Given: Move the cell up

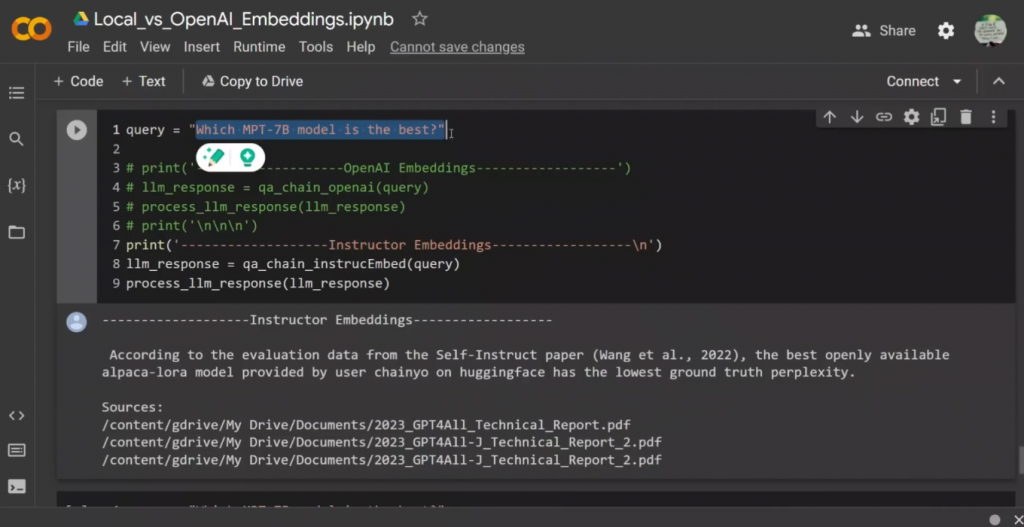Looking at the screenshot, I should (x=829, y=117).
